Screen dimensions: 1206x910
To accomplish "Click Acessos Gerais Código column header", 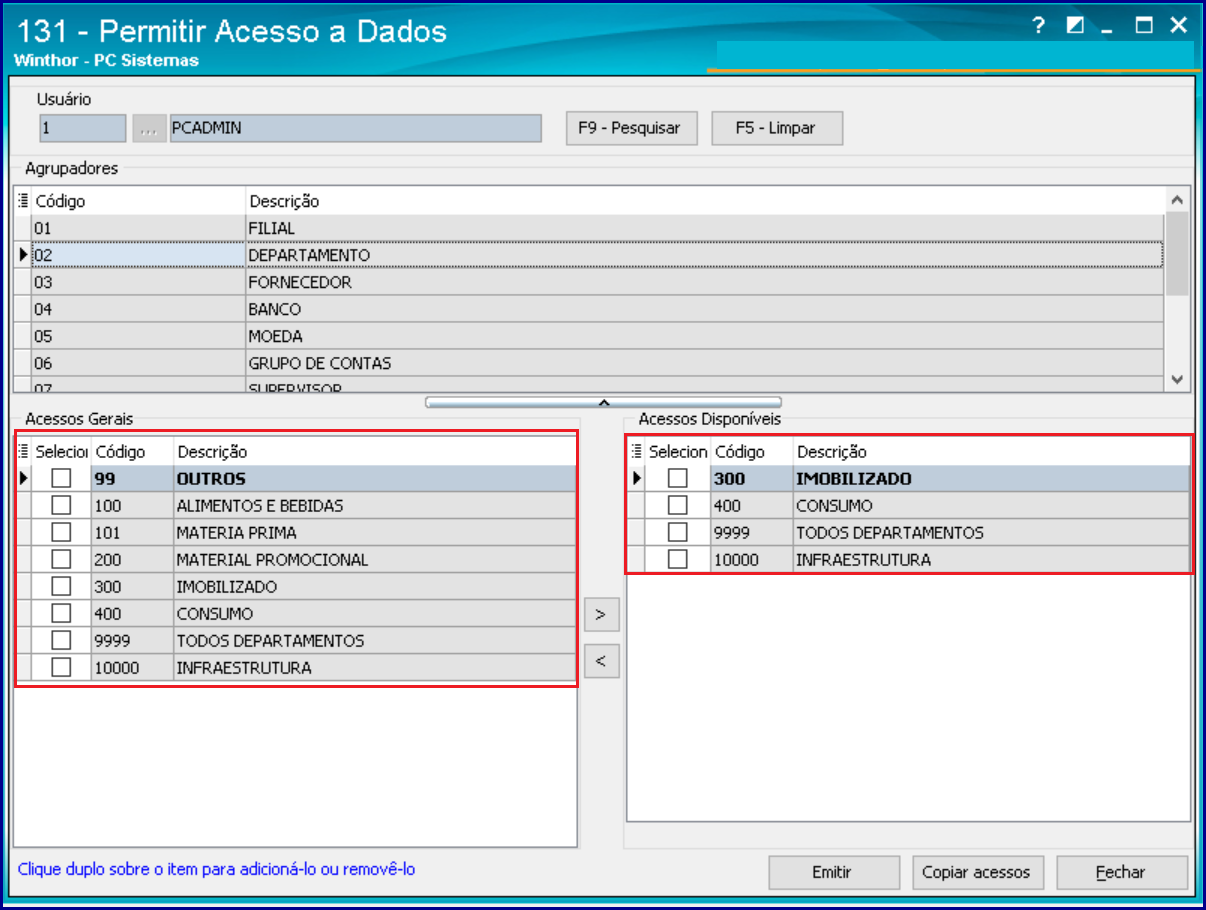I will pyautogui.click(x=132, y=452).
